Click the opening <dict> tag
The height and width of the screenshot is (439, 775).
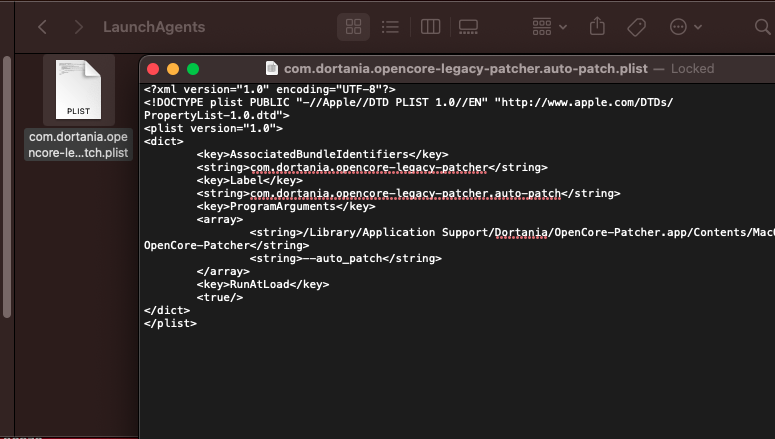(x=164, y=141)
